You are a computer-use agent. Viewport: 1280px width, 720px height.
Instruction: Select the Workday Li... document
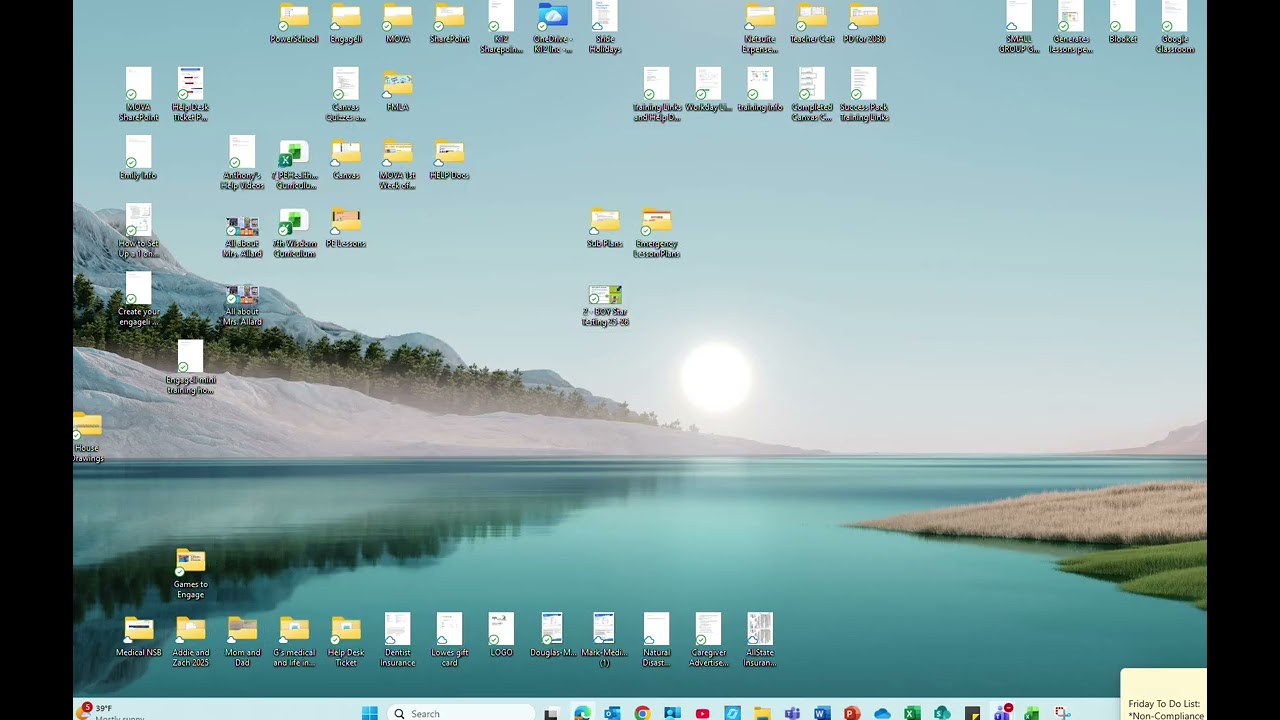point(708,90)
